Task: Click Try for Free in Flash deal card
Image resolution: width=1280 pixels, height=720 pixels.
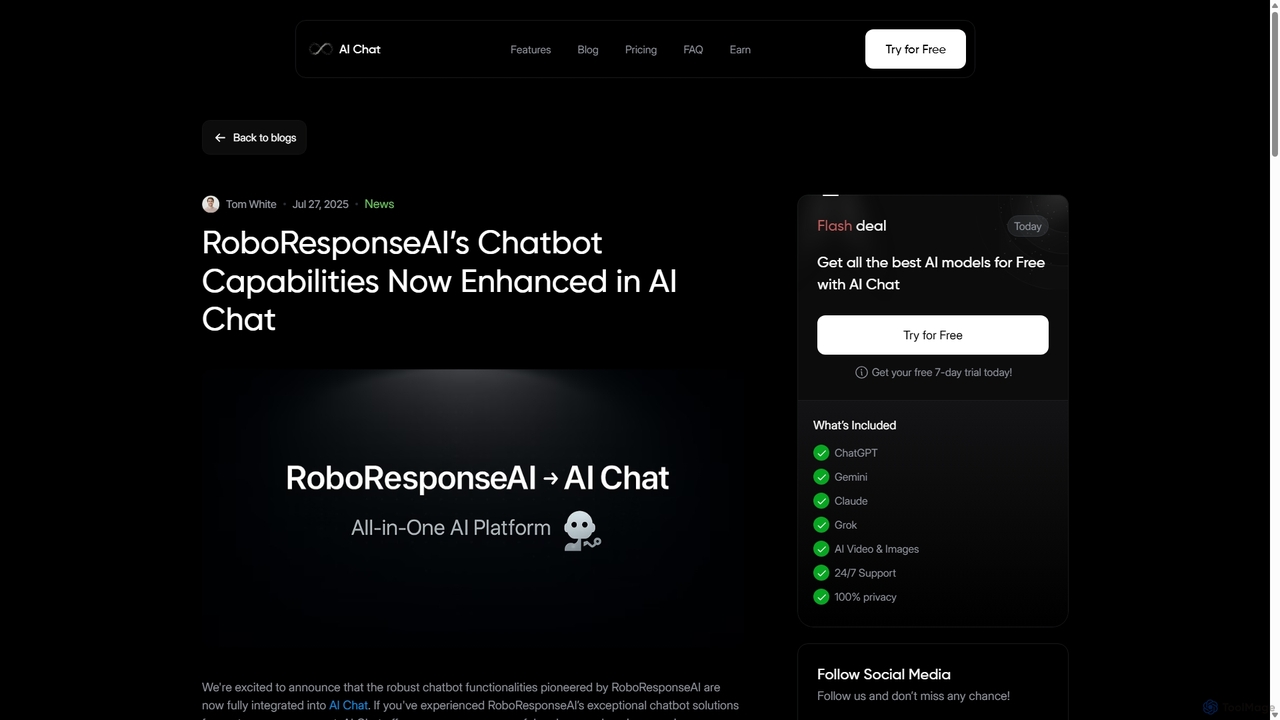Action: 933,335
